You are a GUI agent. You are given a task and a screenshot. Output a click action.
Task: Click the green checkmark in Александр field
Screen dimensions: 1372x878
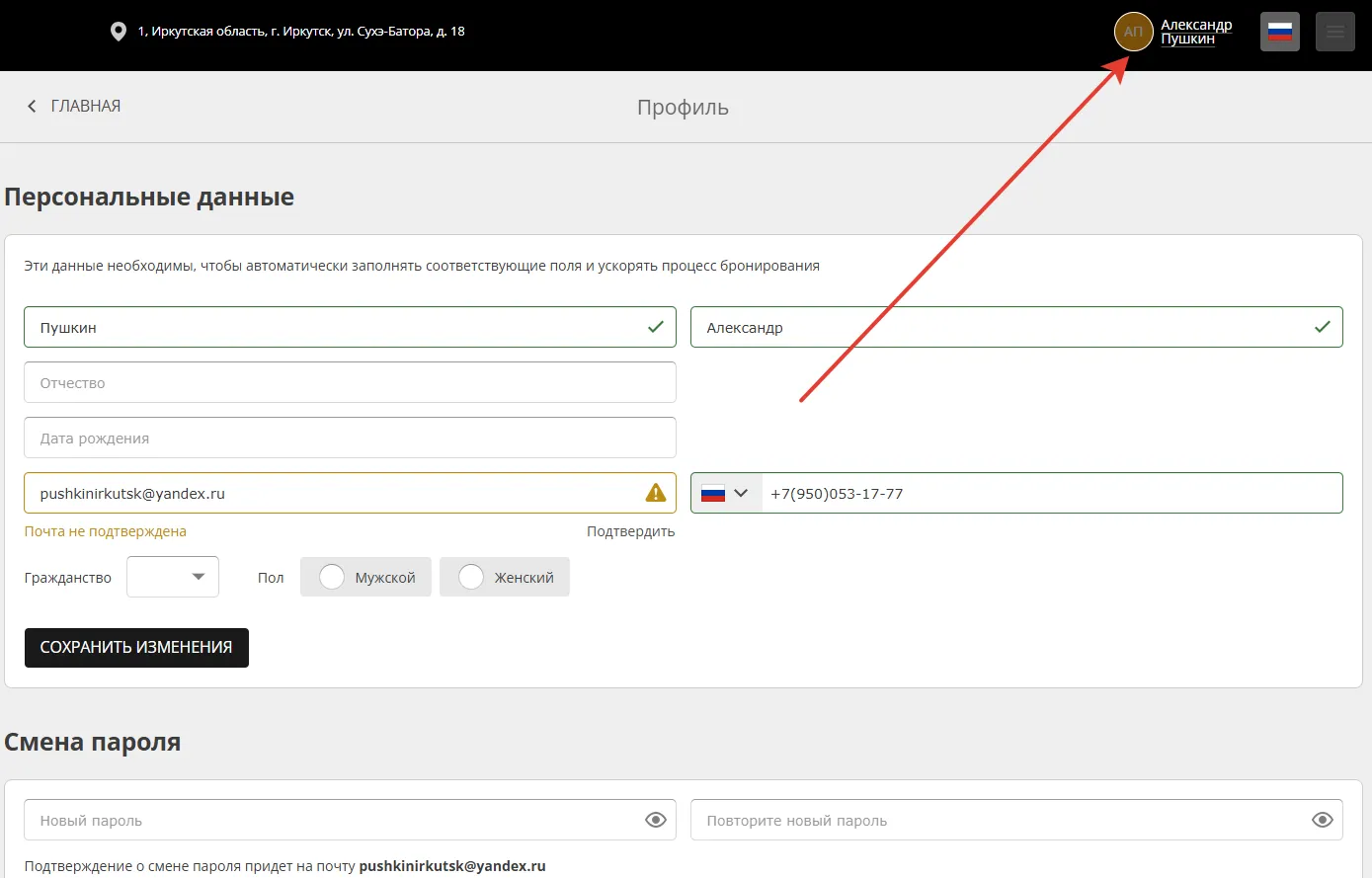point(1322,327)
